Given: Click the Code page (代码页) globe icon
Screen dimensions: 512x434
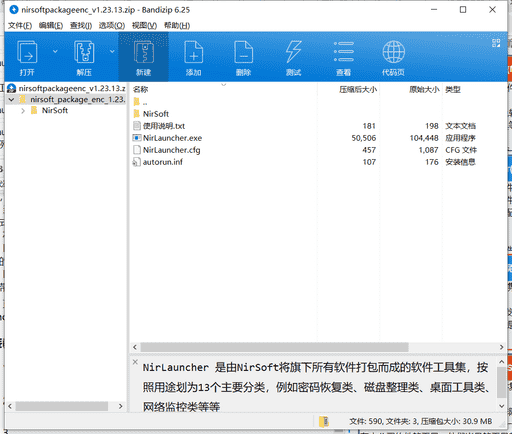Looking at the screenshot, I should (x=394, y=52).
